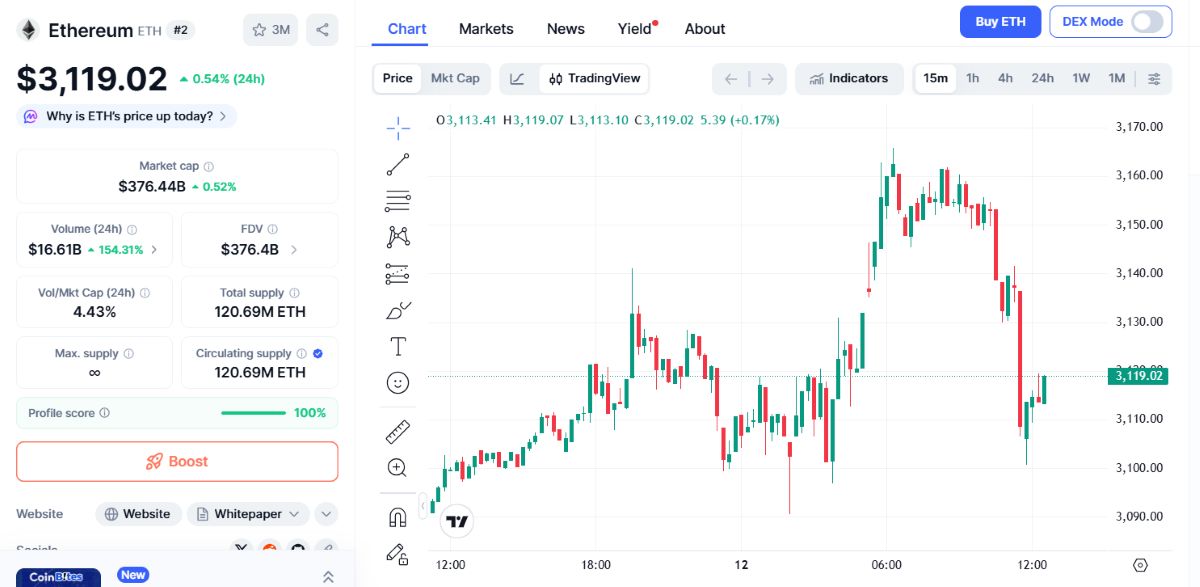1200x587 pixels.
Task: Click the Buy ETH button
Action: (x=1000, y=21)
